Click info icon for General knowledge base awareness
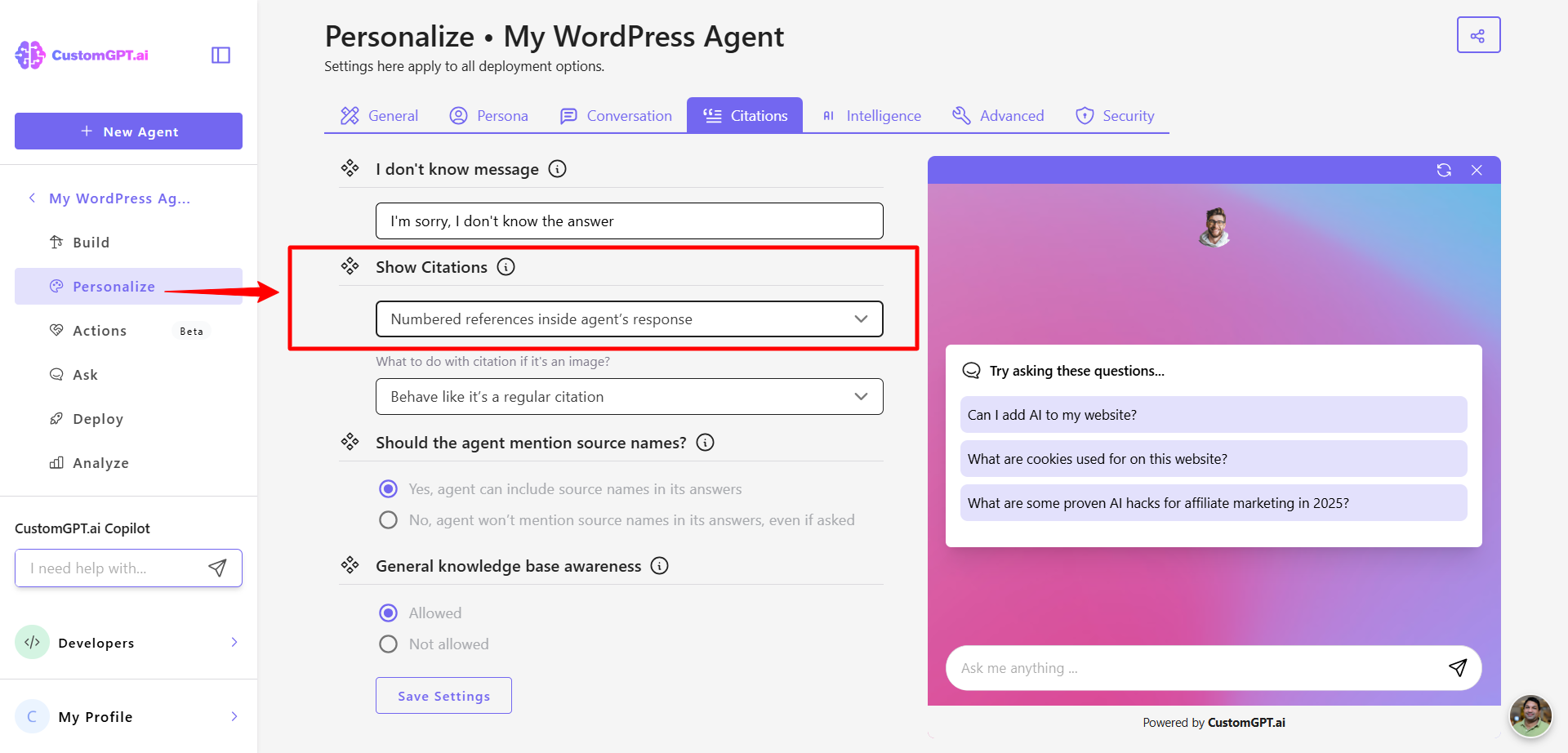Viewport: 1568px width, 753px height. pyautogui.click(x=659, y=566)
